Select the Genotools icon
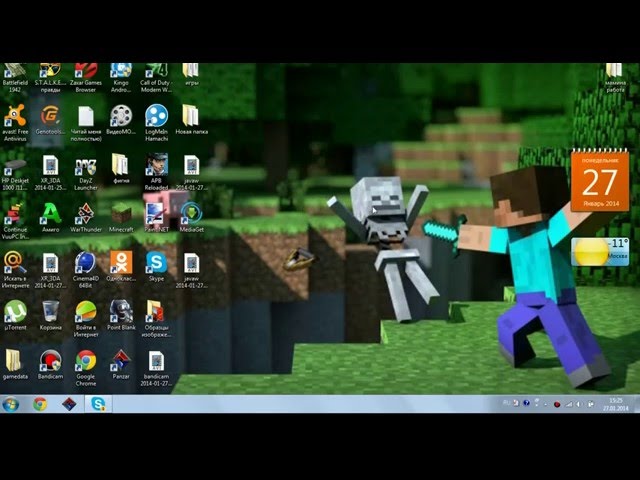This screenshot has width=640, height=480. (50, 119)
